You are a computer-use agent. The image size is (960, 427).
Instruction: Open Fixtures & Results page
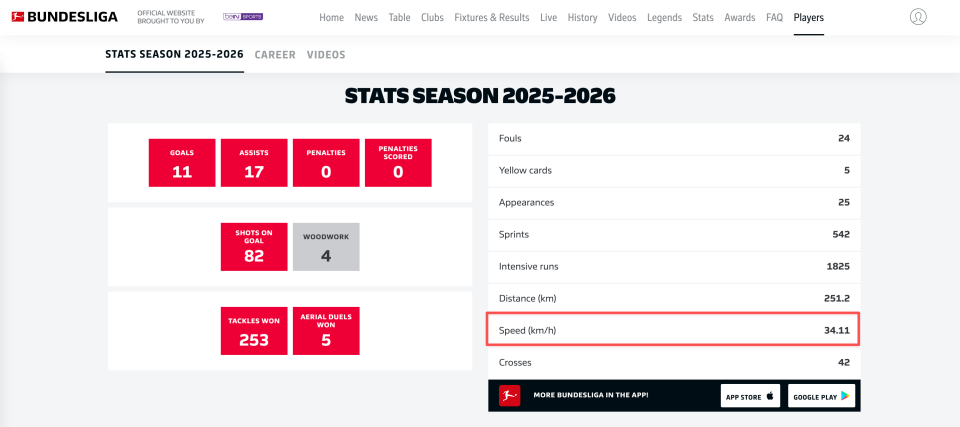[x=492, y=18]
